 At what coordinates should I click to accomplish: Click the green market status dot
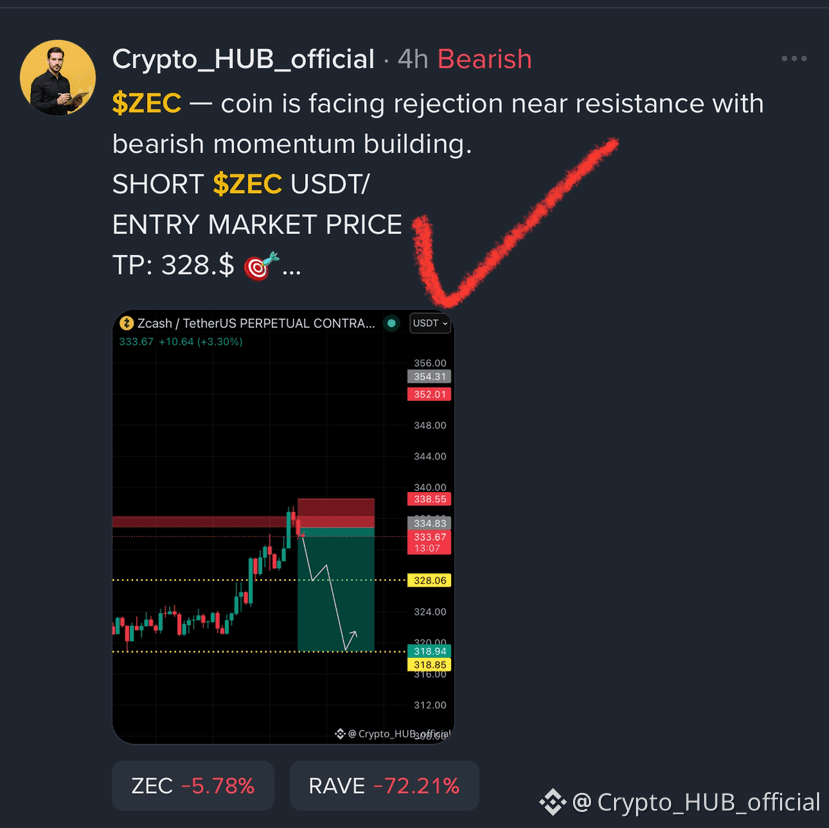[391, 323]
